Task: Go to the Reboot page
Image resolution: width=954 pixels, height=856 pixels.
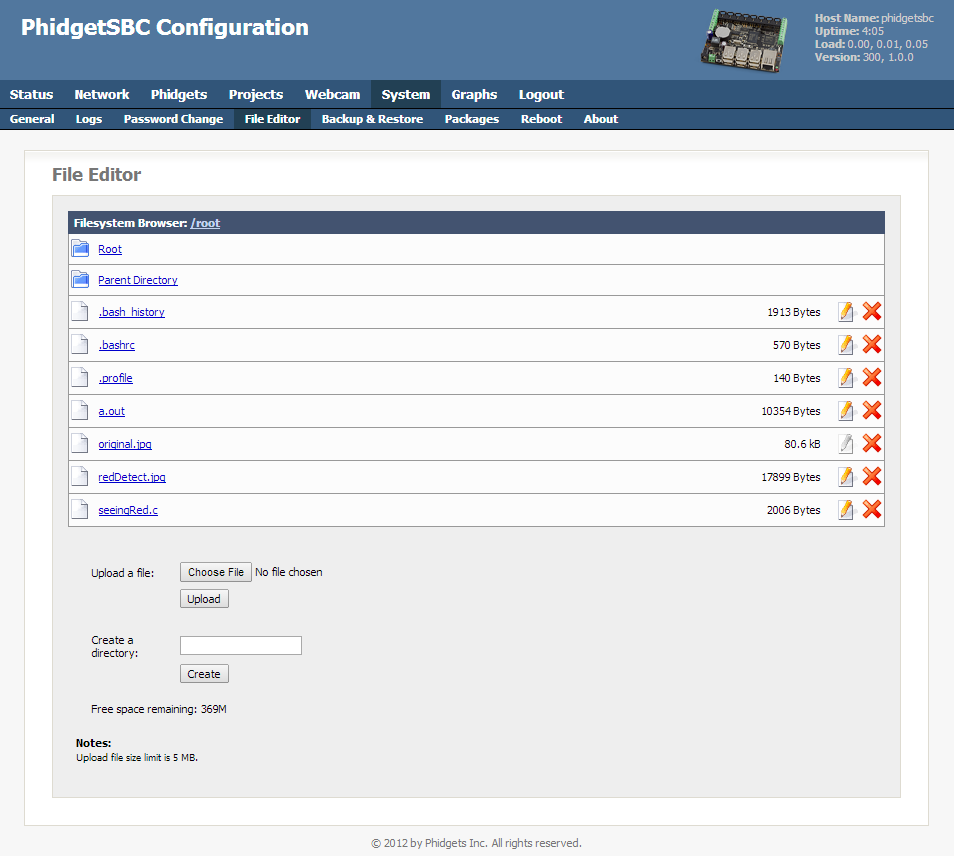Action: point(541,119)
